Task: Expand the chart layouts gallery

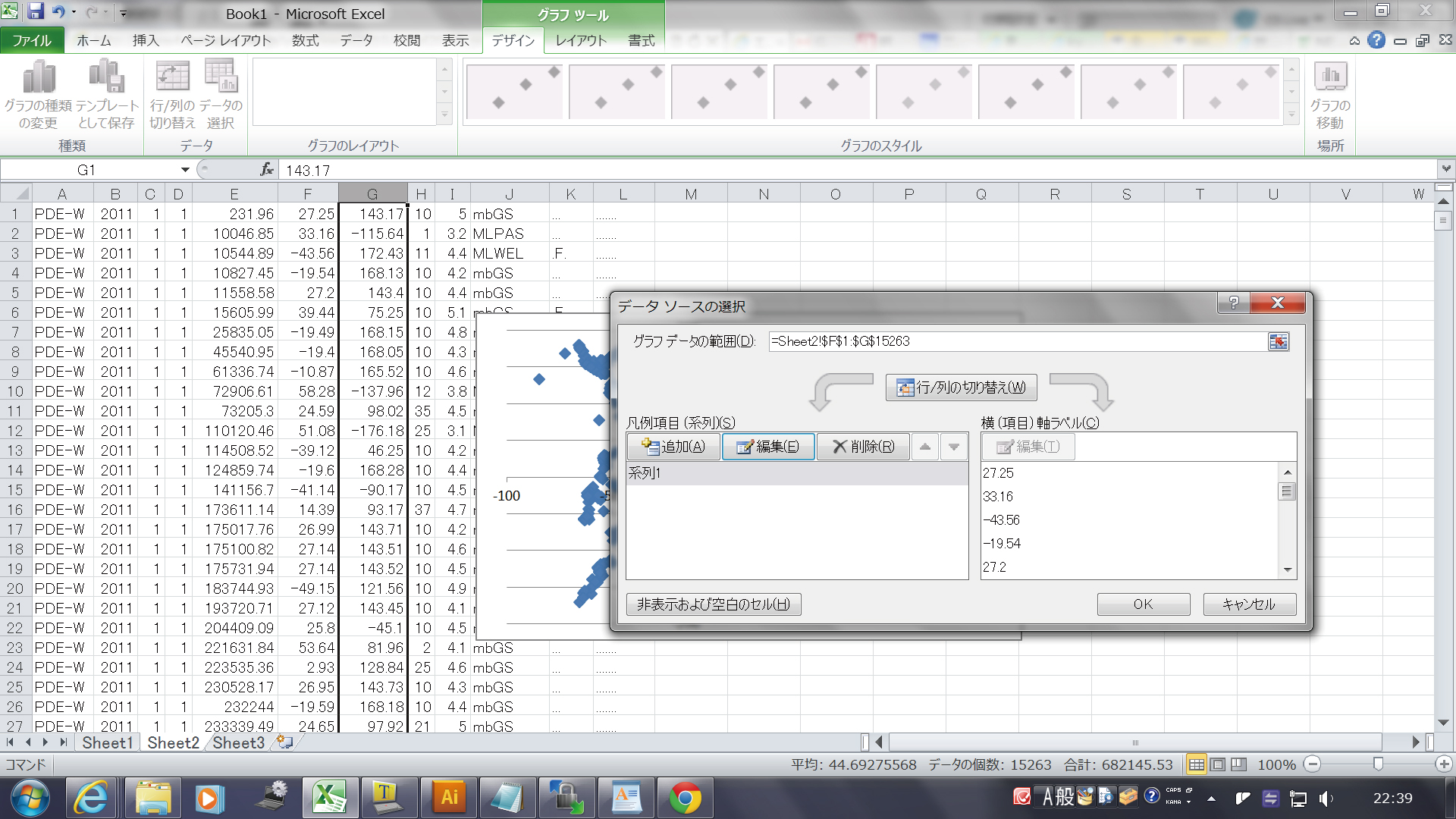Action: tap(444, 115)
